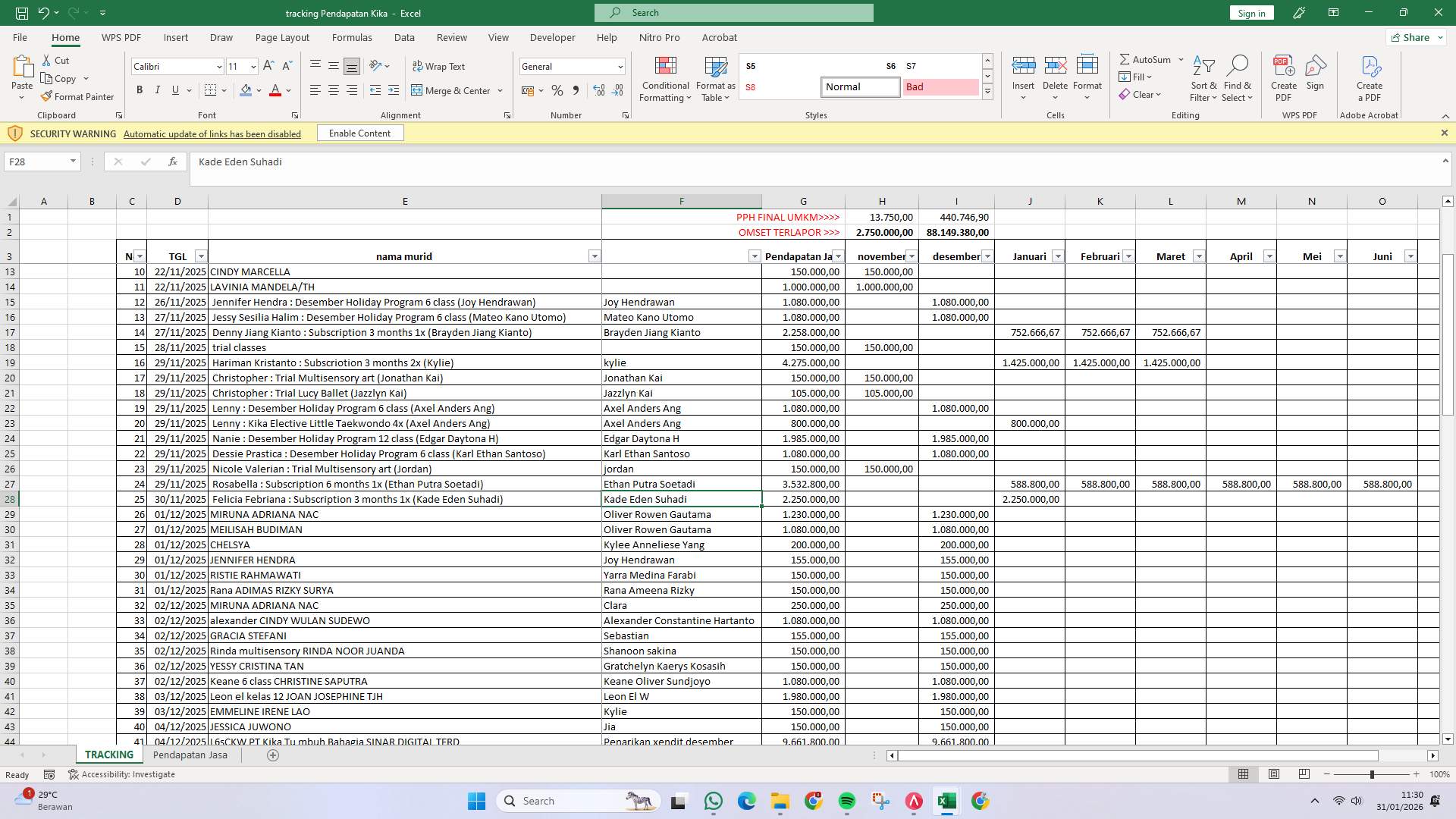
Task: Open Merge & Center
Action: point(453,90)
